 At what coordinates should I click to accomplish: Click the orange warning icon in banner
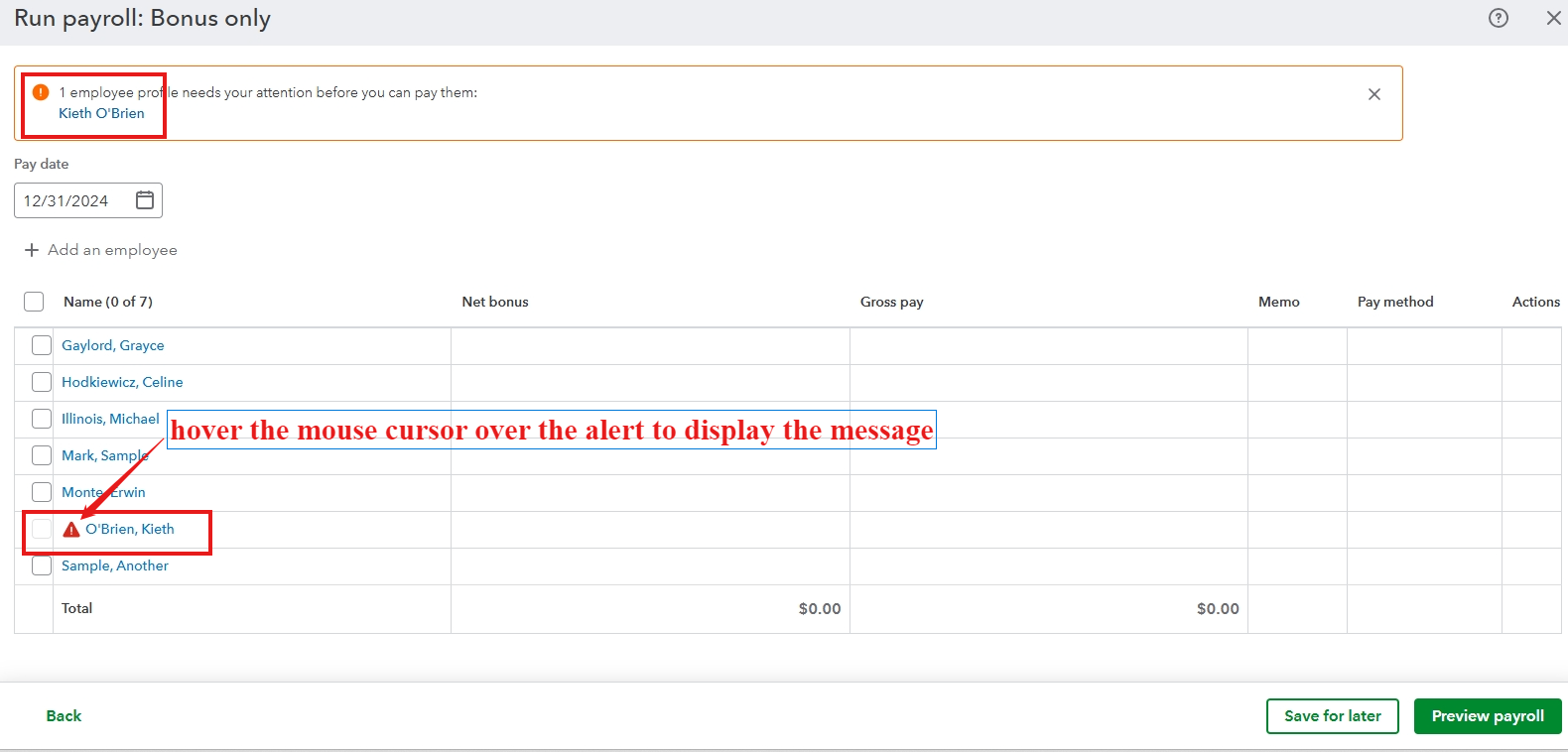coord(41,92)
